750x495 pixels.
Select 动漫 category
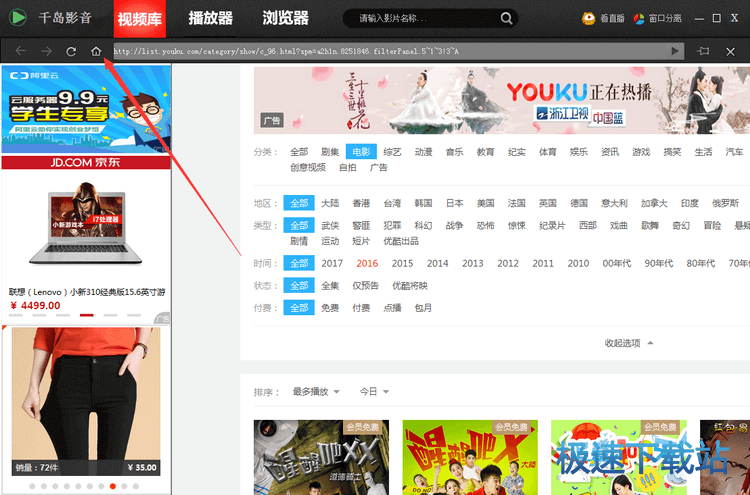pyautogui.click(x=423, y=152)
